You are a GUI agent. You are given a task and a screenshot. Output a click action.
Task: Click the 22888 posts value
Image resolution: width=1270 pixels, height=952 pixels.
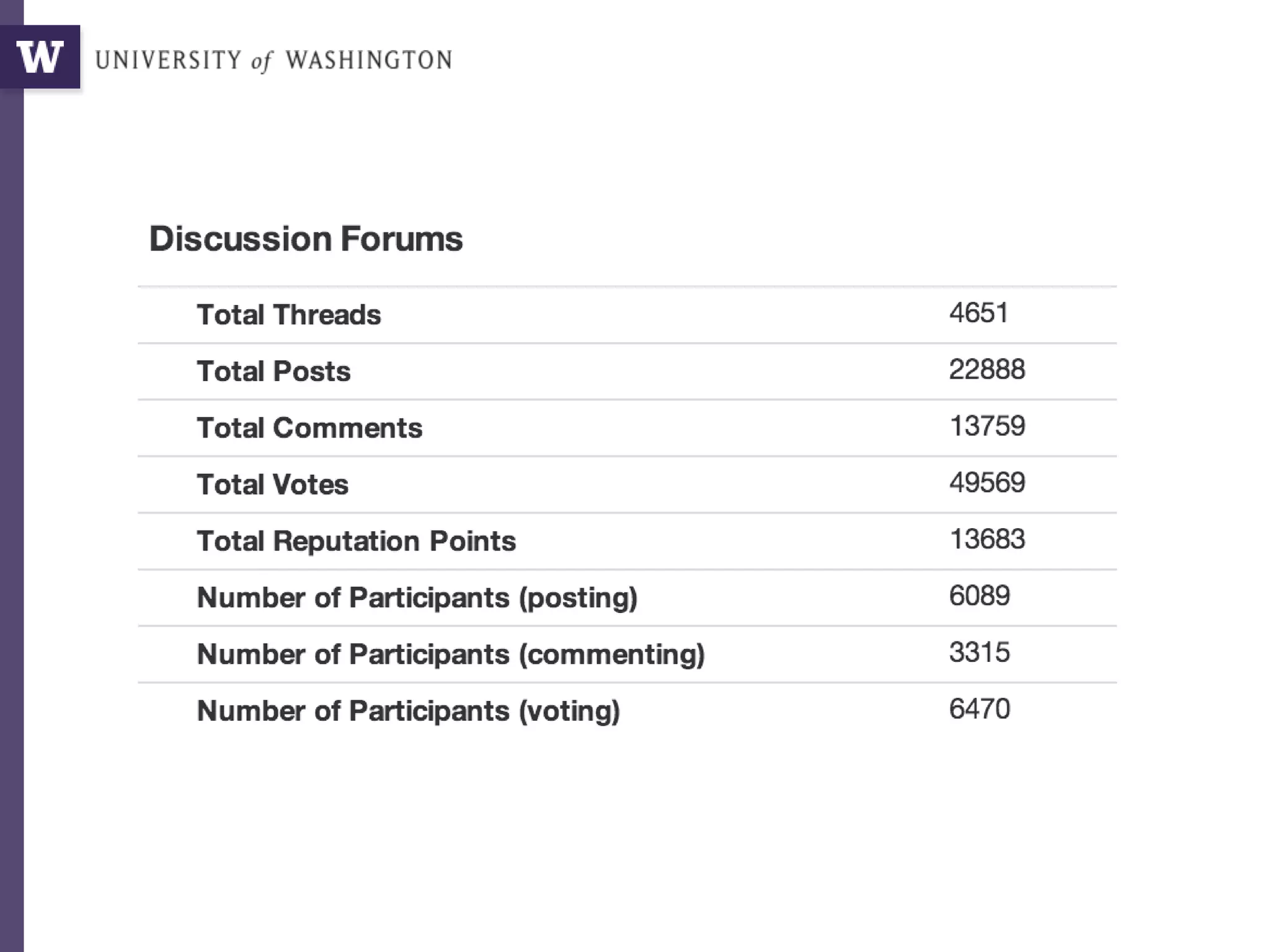click(x=987, y=369)
